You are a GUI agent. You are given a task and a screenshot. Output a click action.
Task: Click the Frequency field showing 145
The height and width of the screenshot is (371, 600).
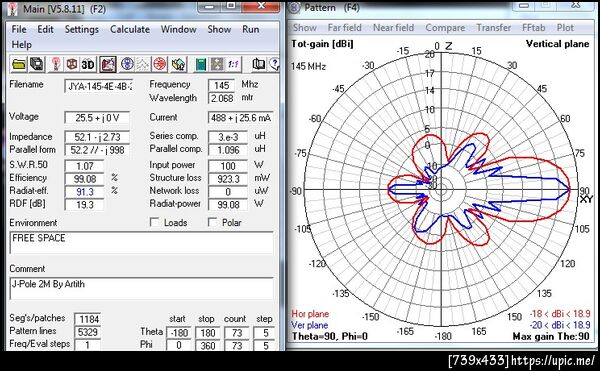(222, 85)
